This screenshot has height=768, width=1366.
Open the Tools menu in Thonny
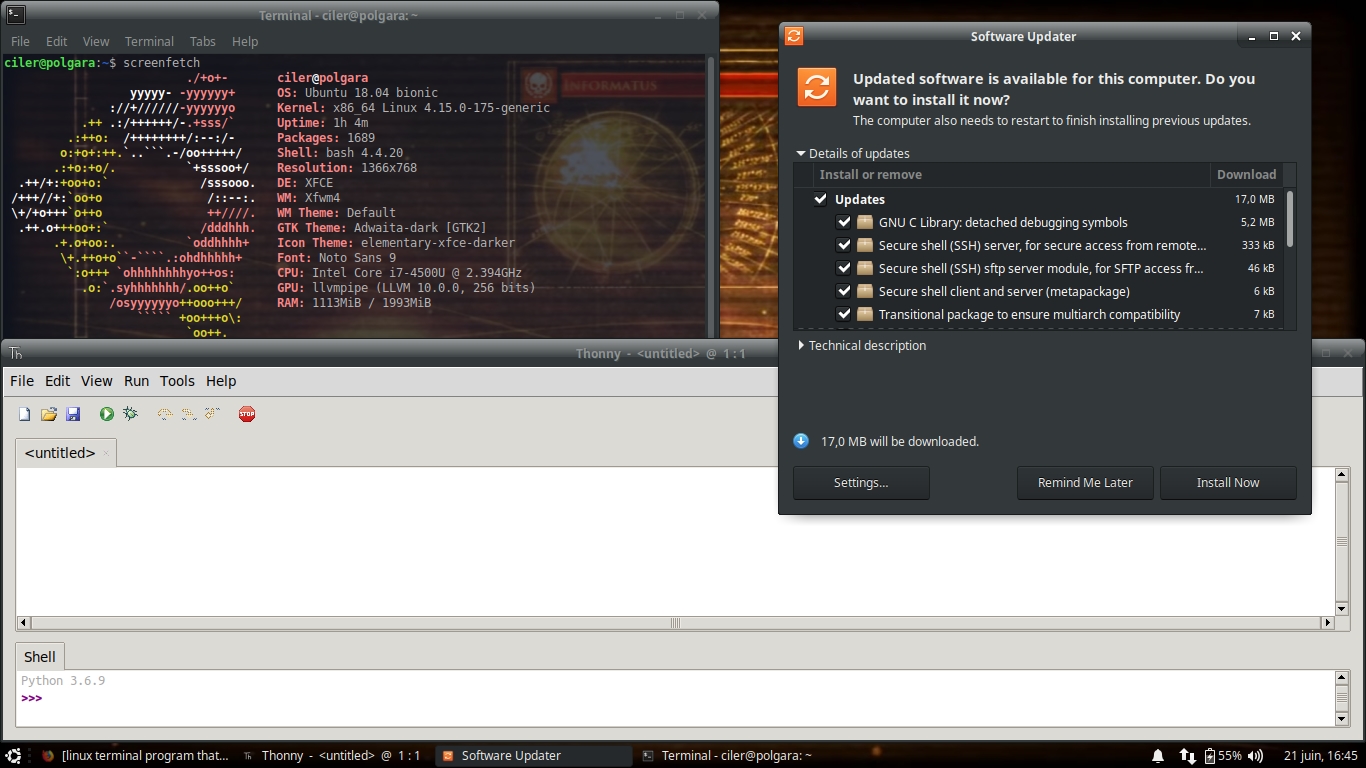177,381
